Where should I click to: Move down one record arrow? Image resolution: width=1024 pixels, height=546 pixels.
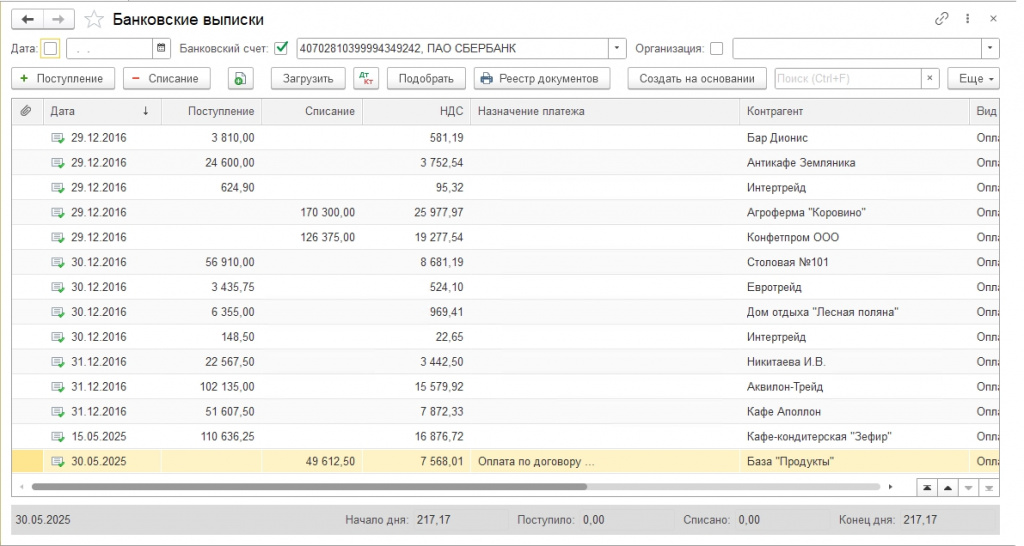(x=968, y=488)
